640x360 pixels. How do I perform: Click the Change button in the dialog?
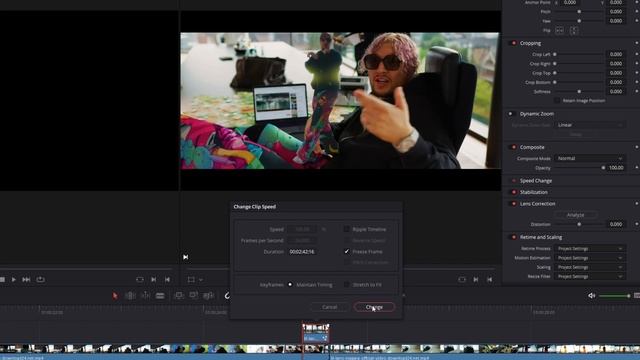coord(374,307)
